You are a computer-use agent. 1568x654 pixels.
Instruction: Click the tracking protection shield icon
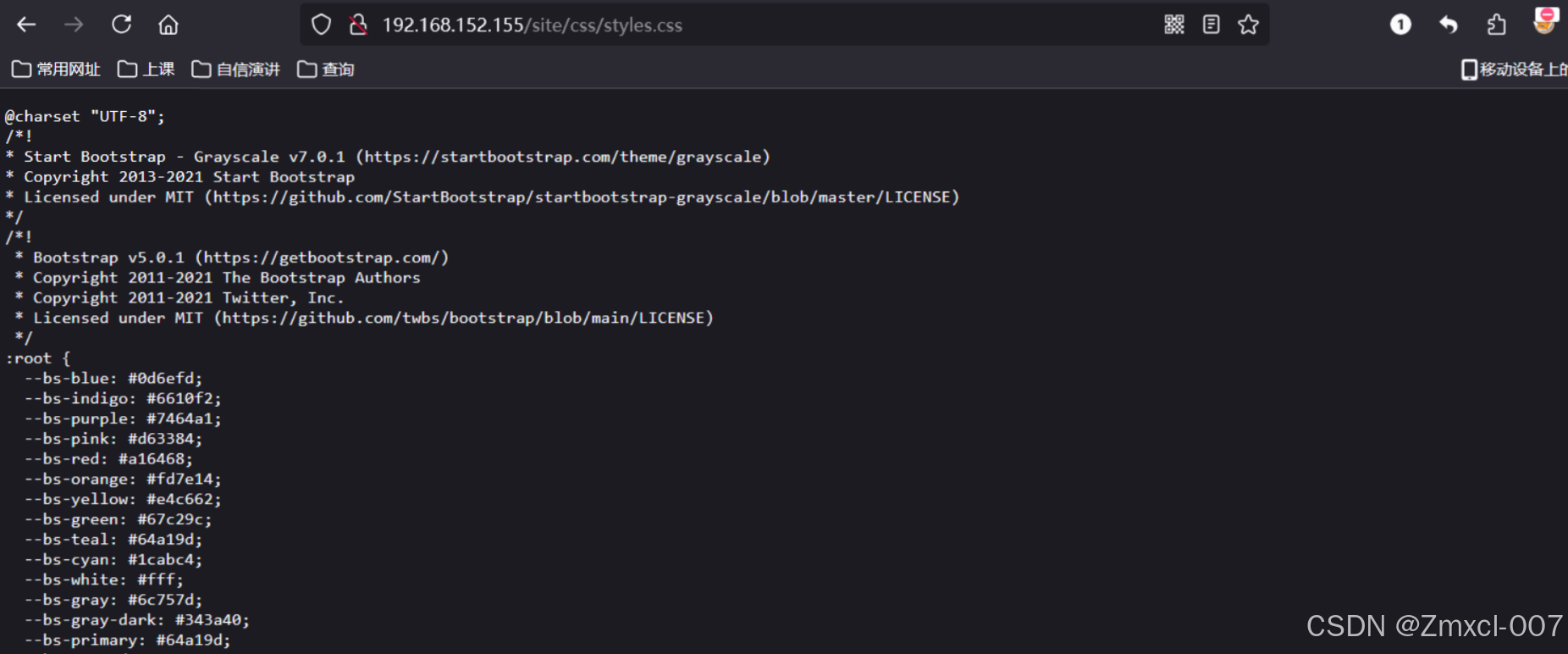pyautogui.click(x=321, y=24)
